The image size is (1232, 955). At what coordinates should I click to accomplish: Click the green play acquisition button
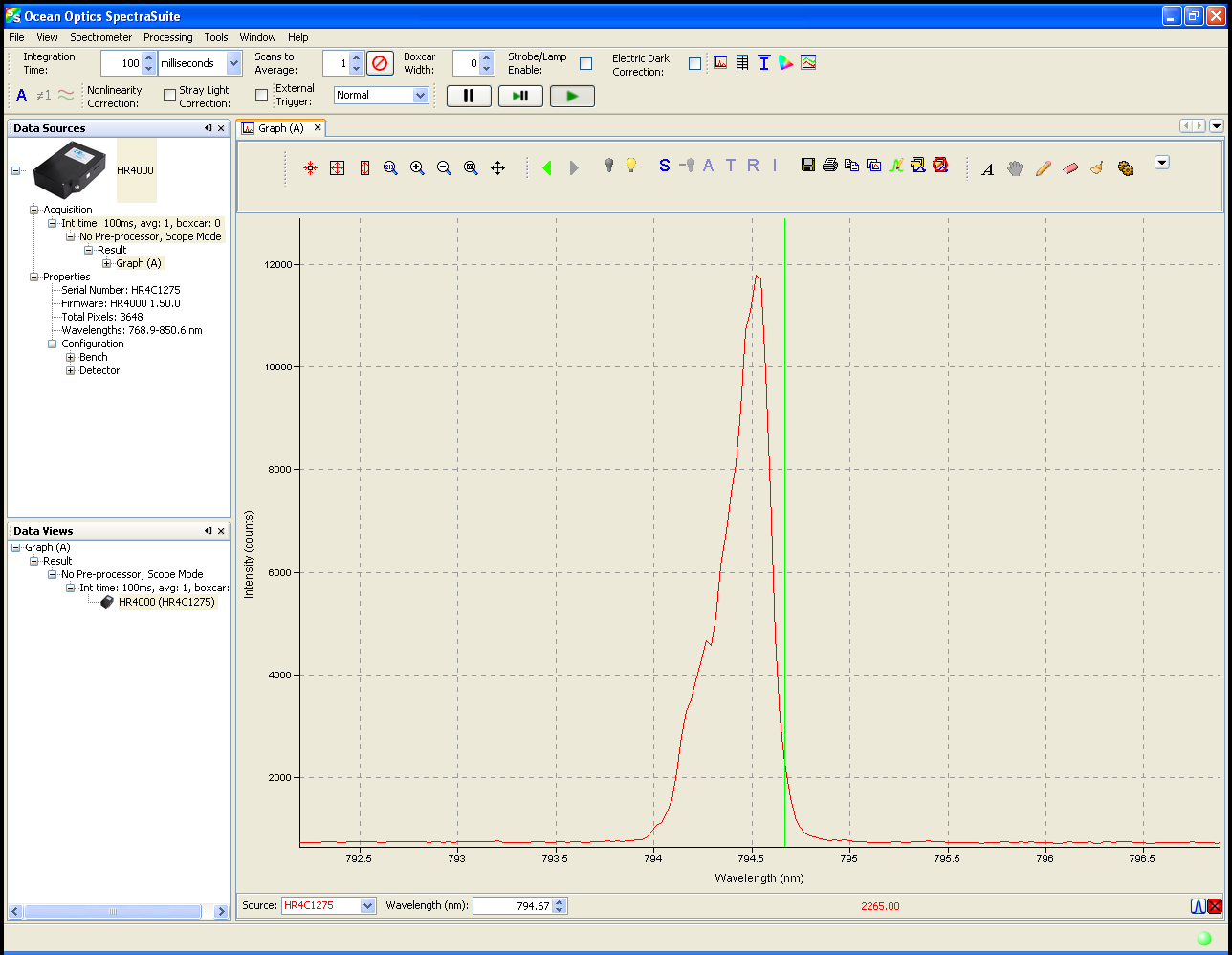point(572,96)
